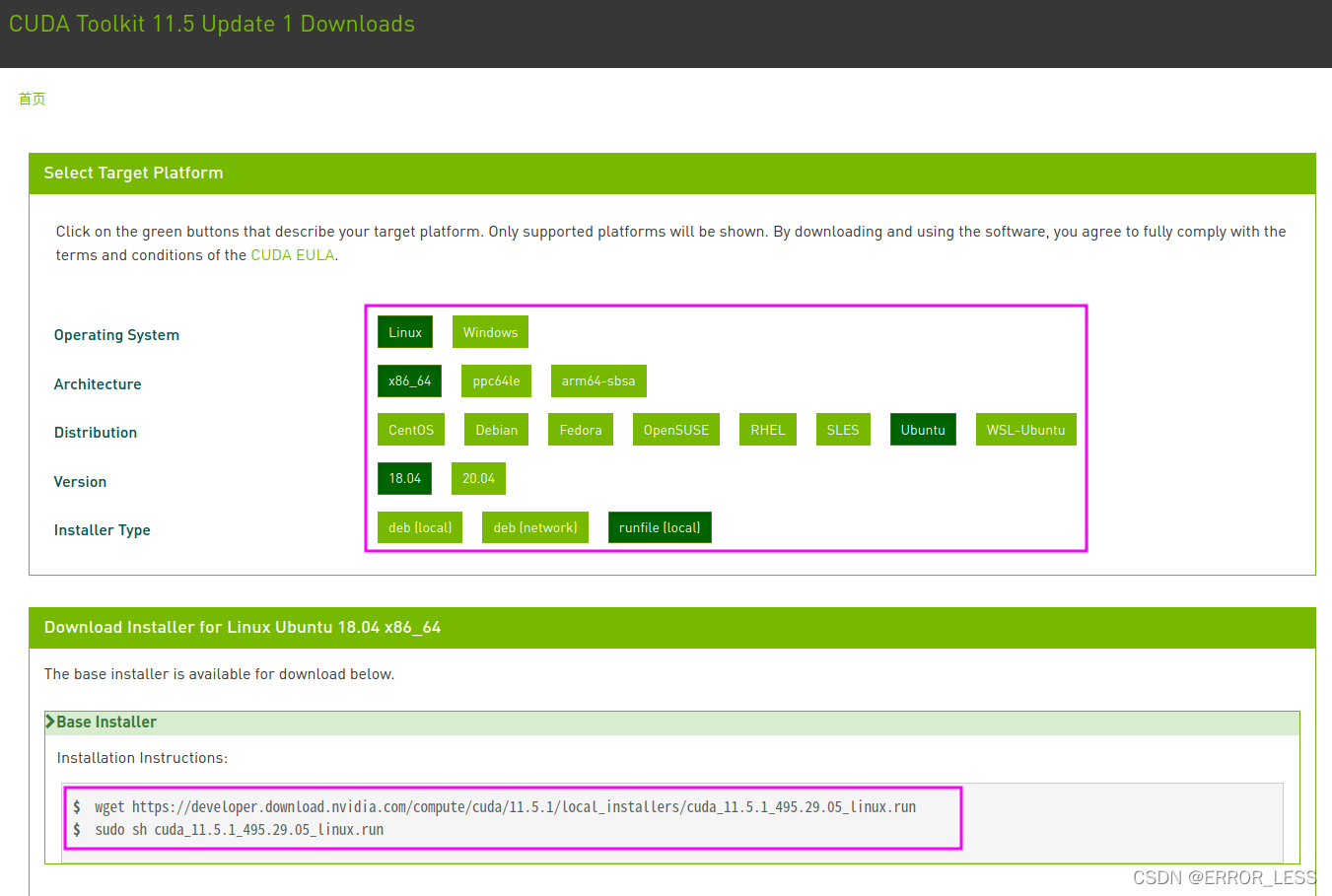The height and width of the screenshot is (896, 1332).
Task: Pick the OpenSUSE distribution
Action: pos(676,430)
